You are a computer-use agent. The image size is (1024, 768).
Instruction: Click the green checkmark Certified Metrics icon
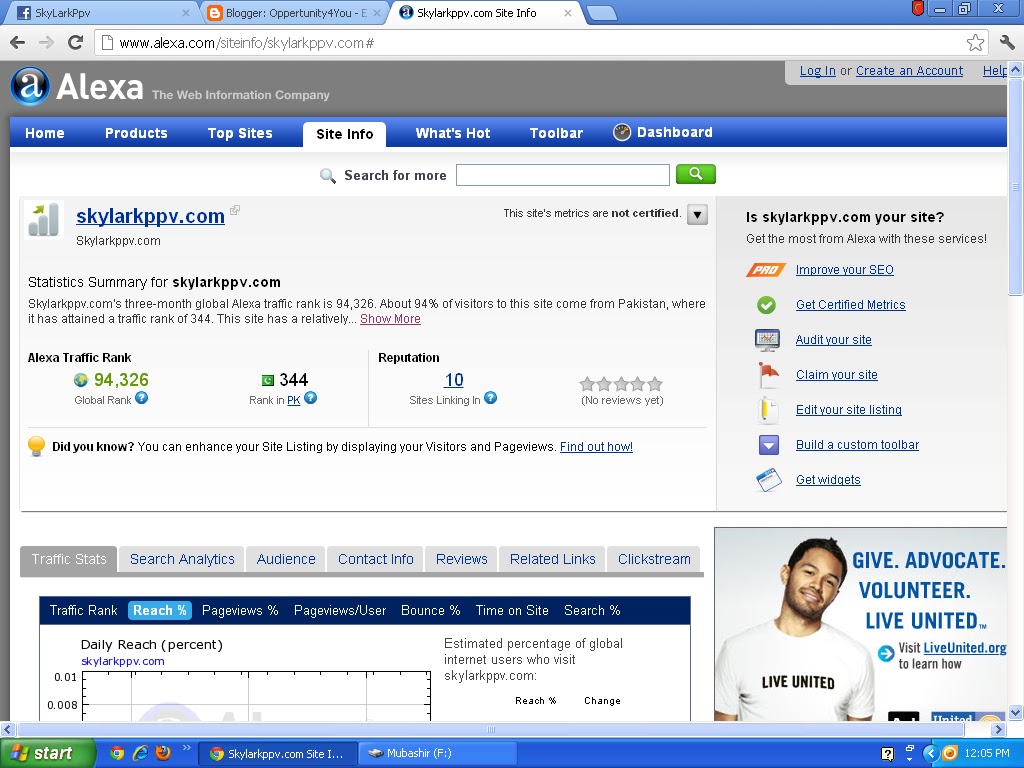click(766, 305)
